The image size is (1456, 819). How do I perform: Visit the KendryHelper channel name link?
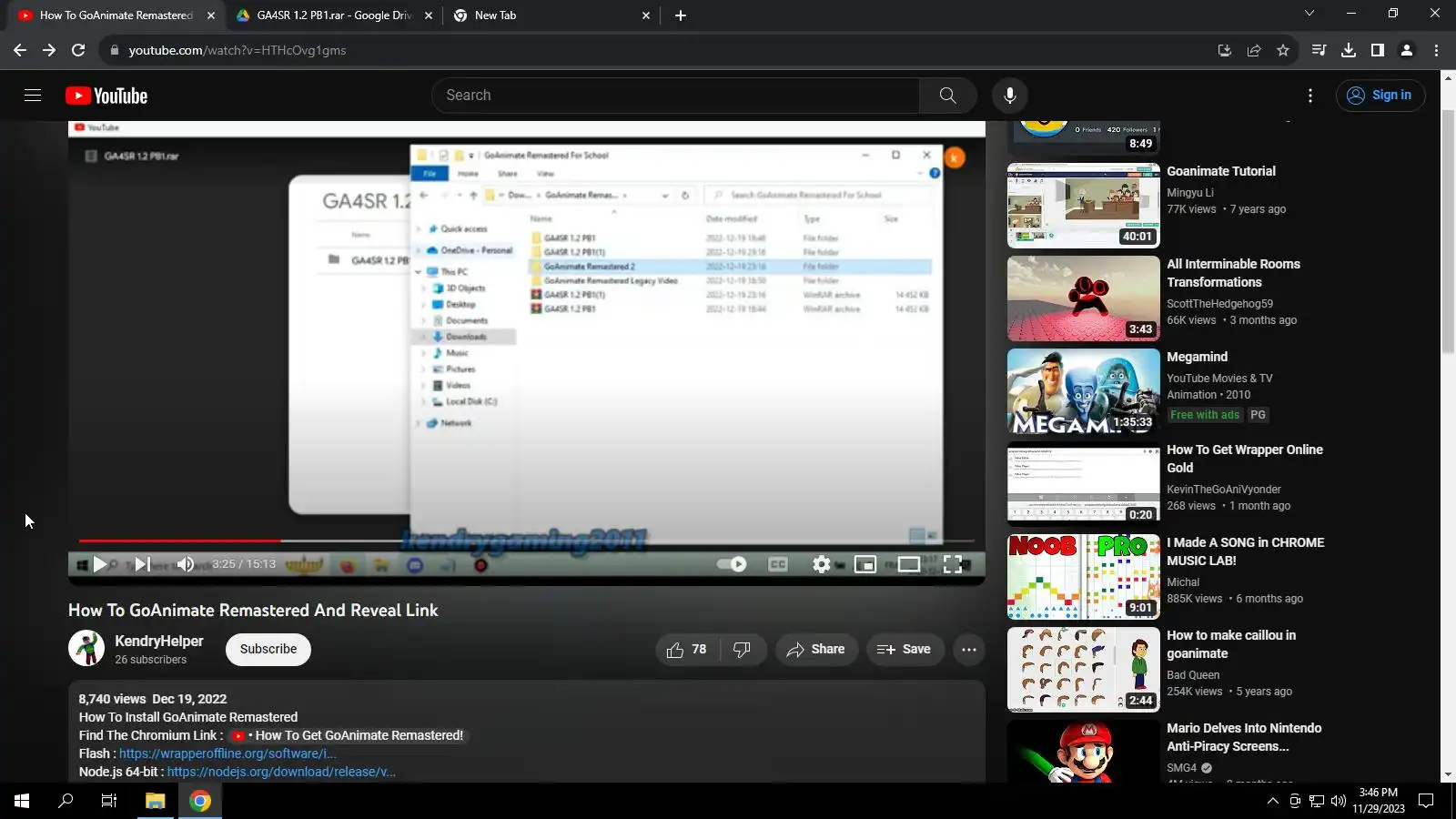159,641
